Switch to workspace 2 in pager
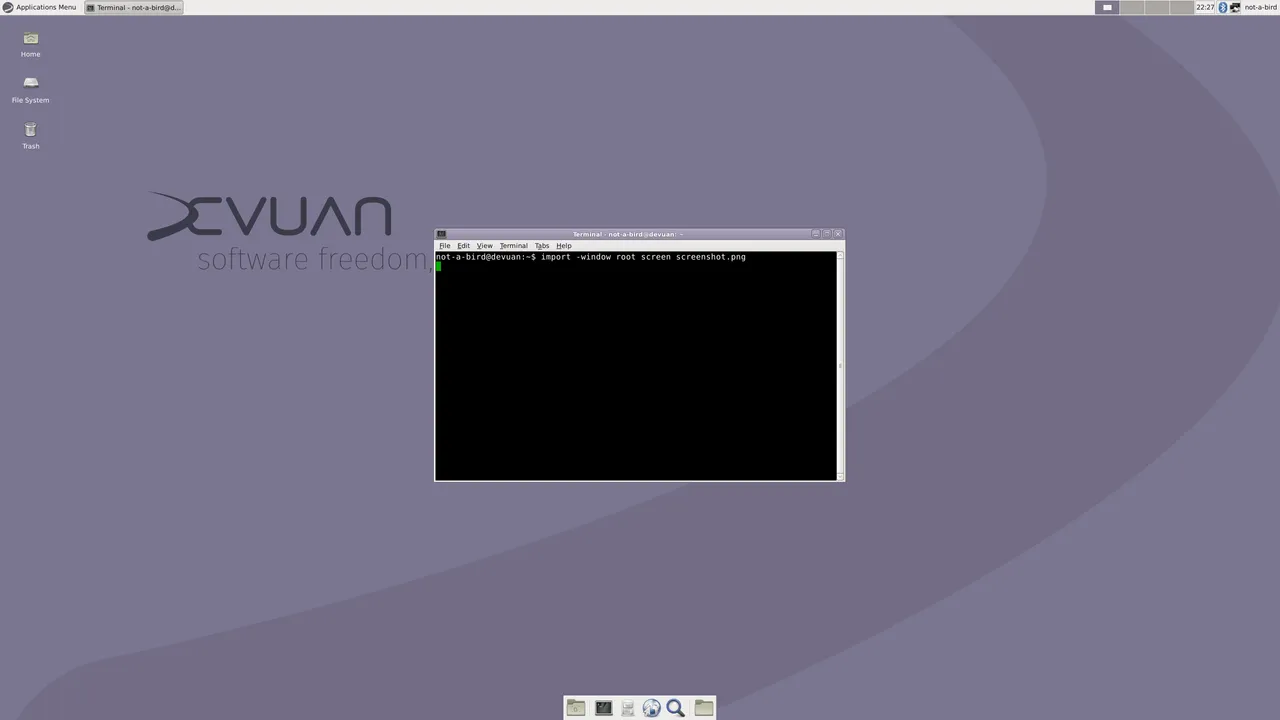This screenshot has height=720, width=1280. pos(1132,7)
